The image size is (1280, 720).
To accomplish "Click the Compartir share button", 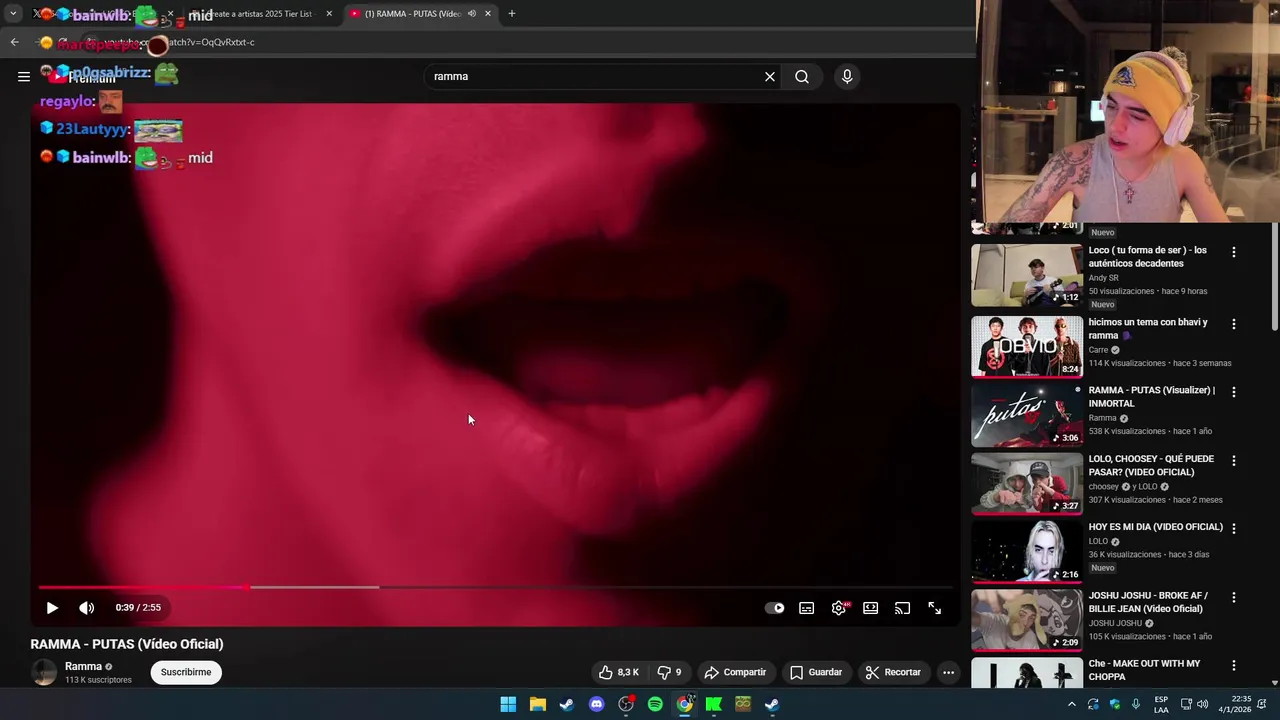I will 735,672.
